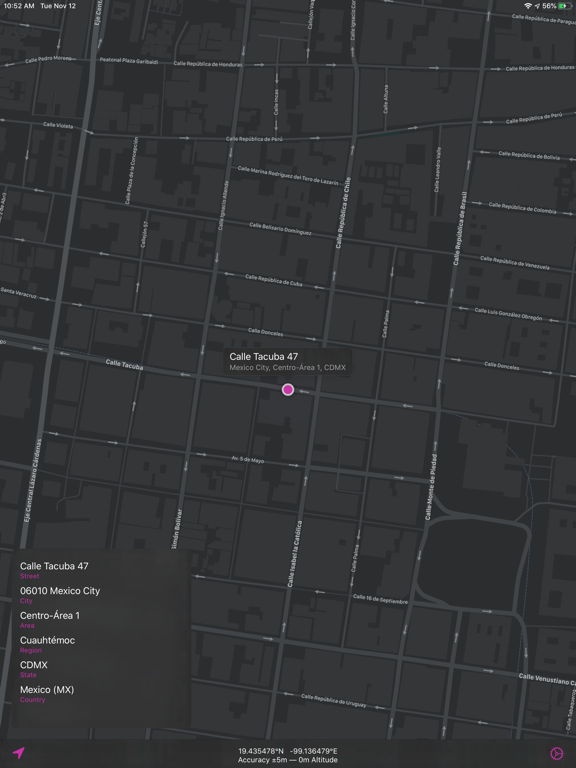576x768 pixels.
Task: Tap the Calle República de Uruguay label
Action: tap(334, 700)
